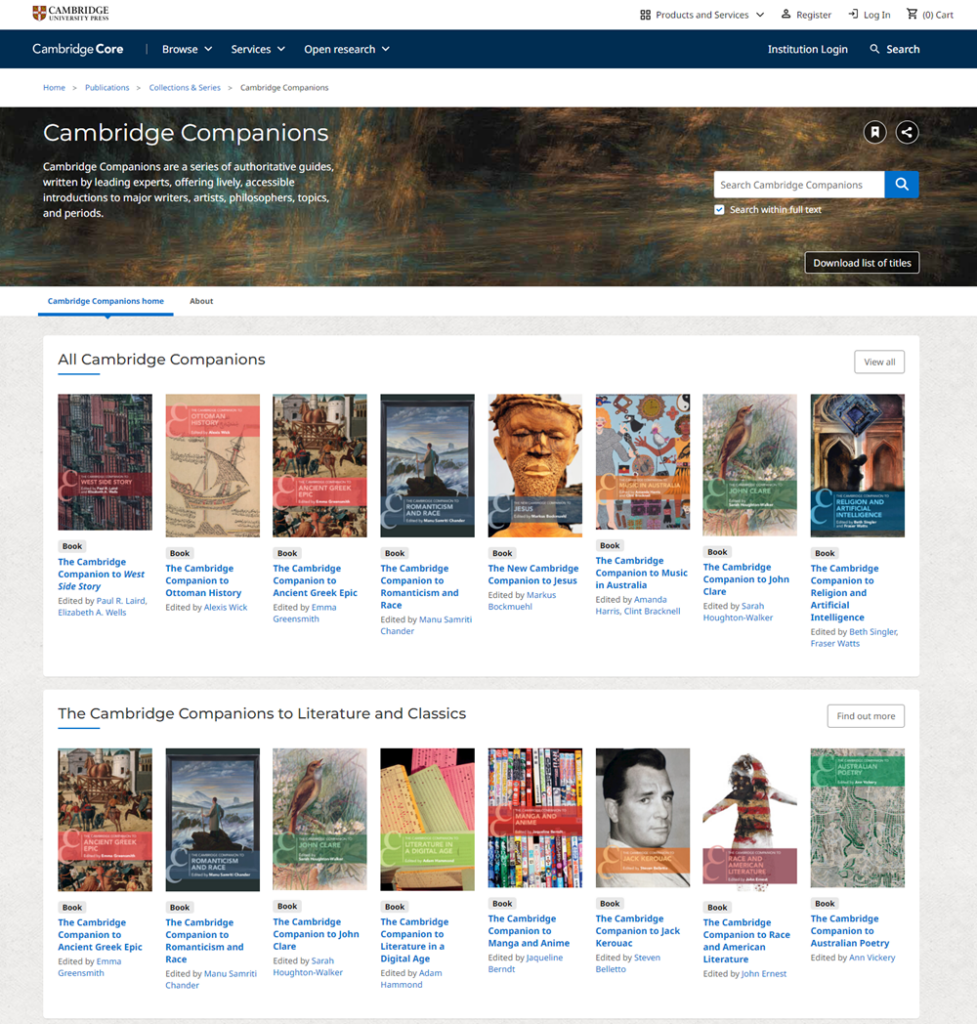Open the Jack Kerouac book cover thumbnail

tap(642, 818)
